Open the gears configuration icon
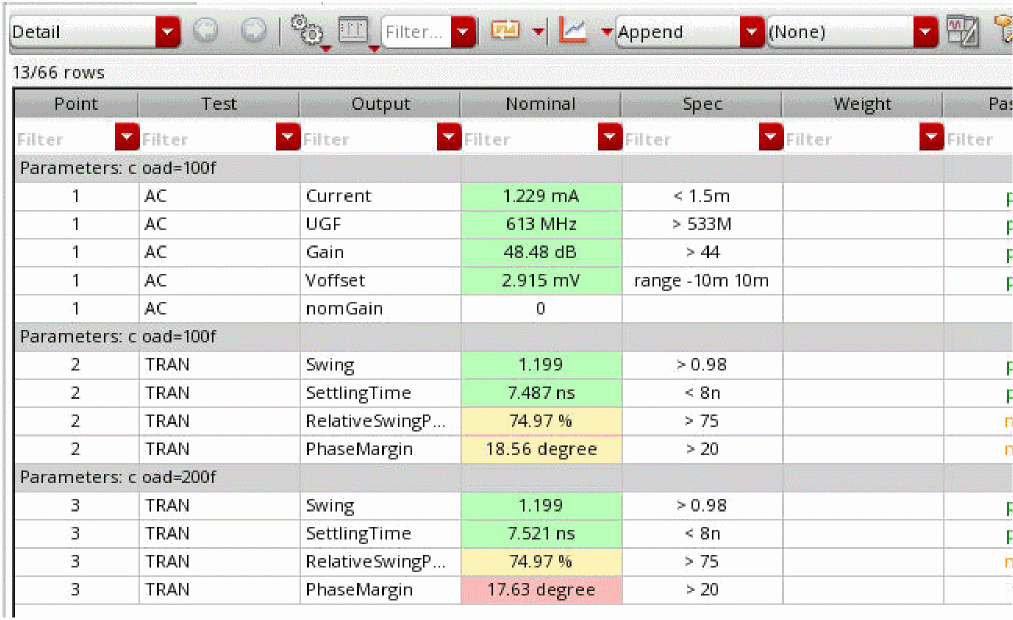The height and width of the screenshot is (620, 1013). (306, 31)
